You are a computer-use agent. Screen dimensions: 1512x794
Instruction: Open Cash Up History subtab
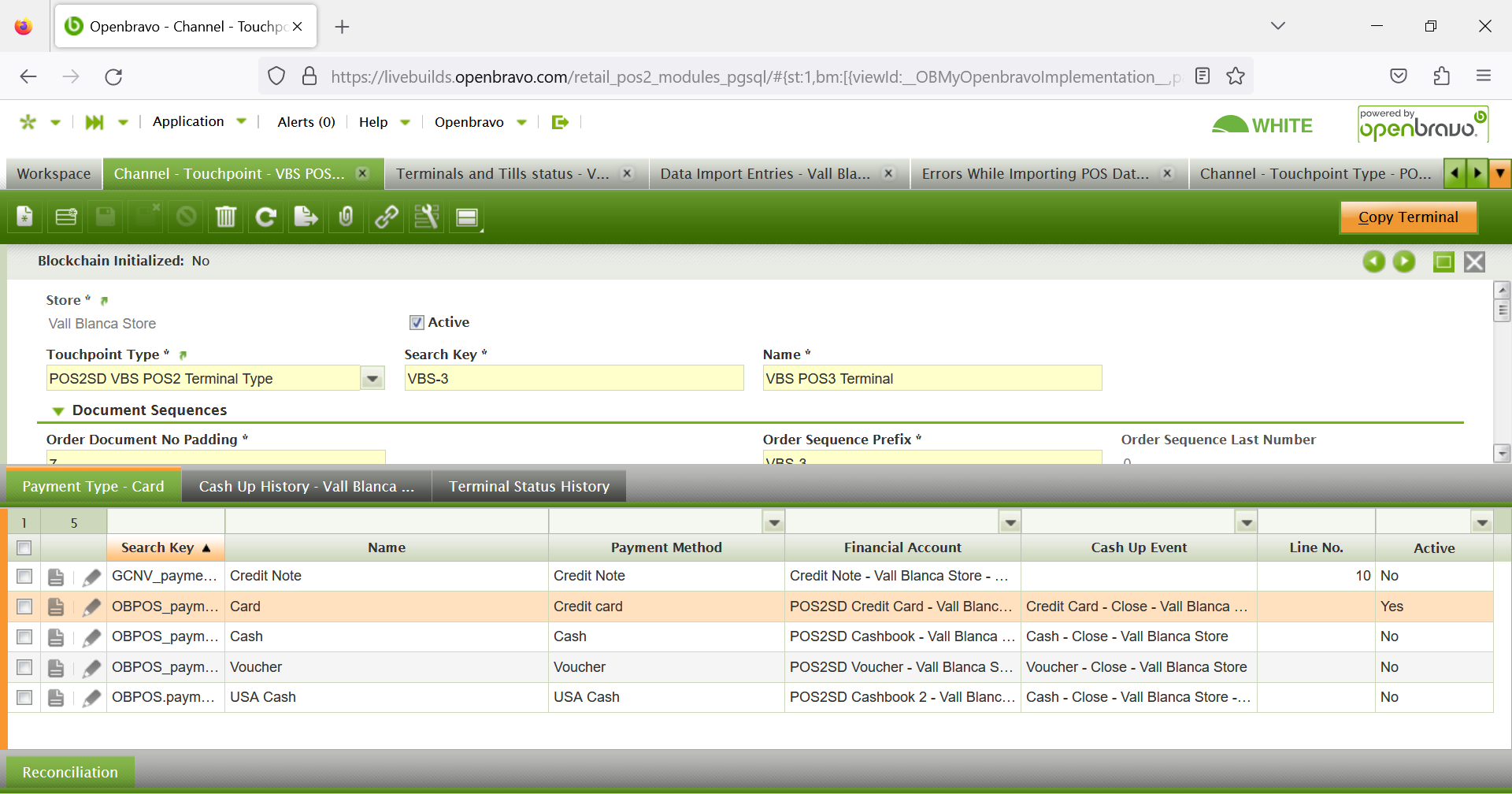pyautogui.click(x=306, y=487)
